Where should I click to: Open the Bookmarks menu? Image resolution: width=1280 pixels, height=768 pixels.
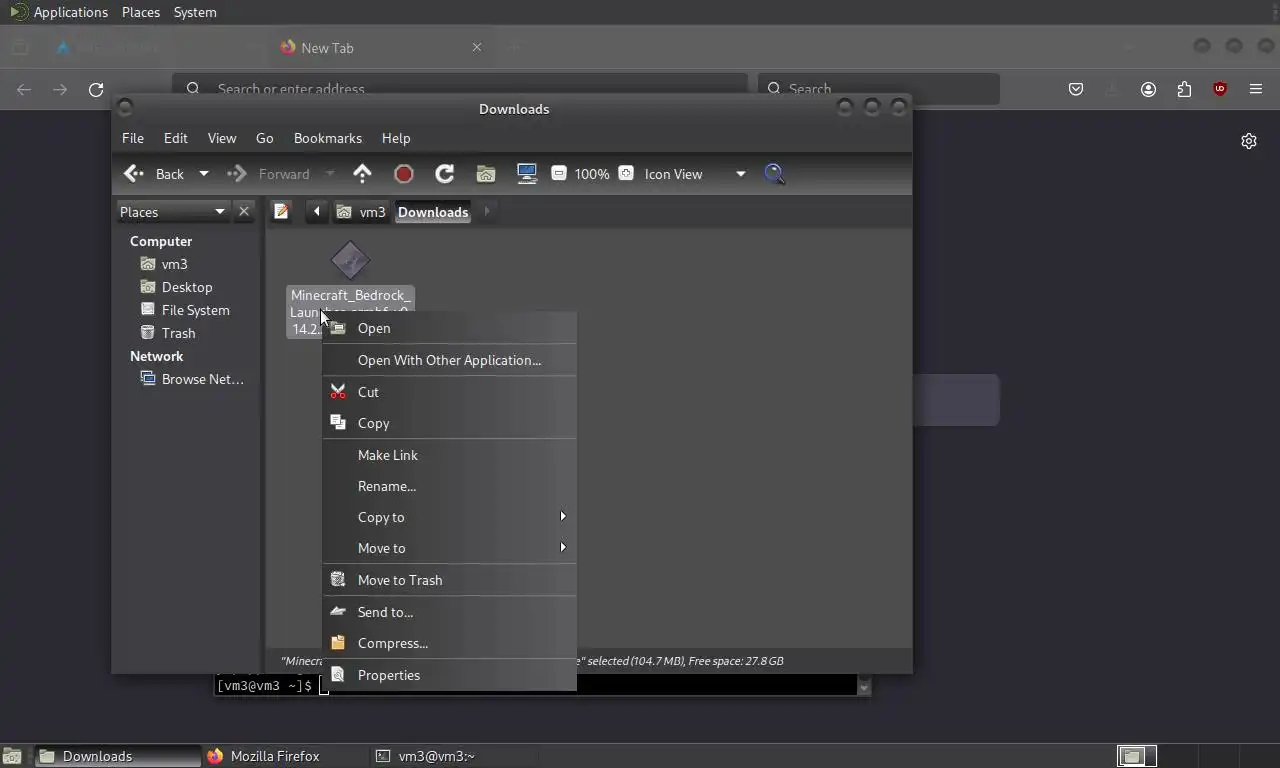point(328,138)
